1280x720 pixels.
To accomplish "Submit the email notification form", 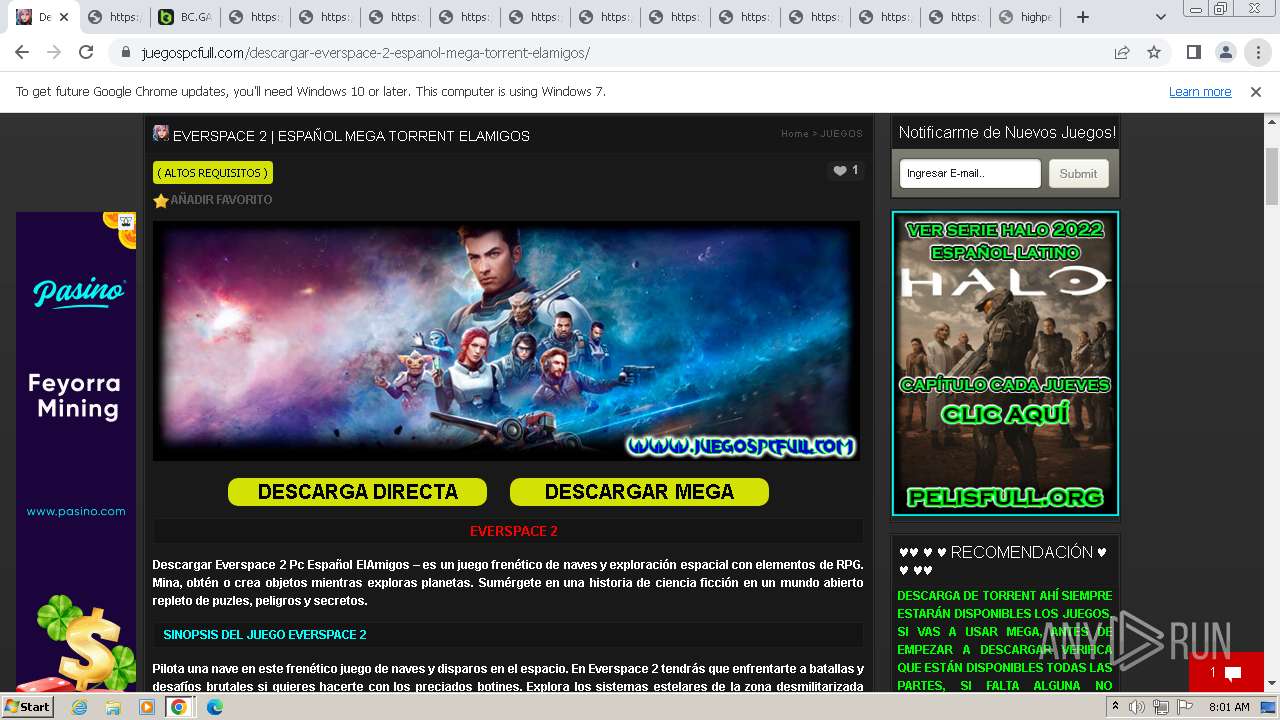I will (x=1078, y=173).
